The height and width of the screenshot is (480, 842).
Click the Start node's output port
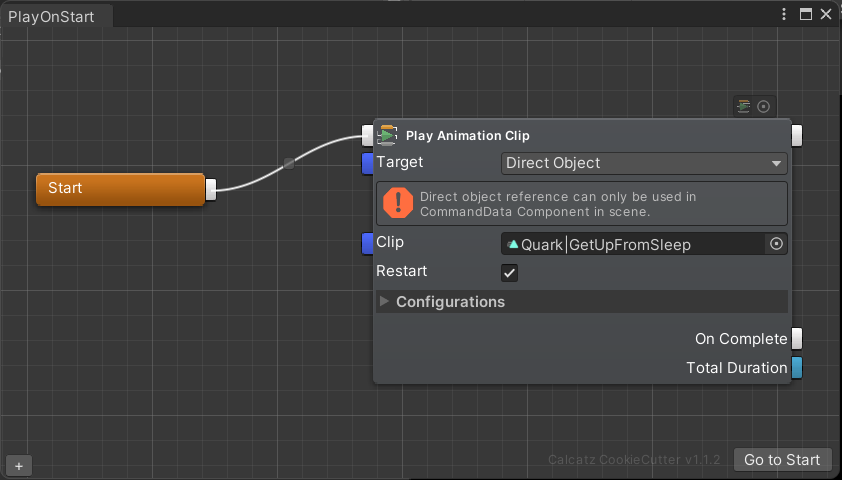(x=211, y=190)
